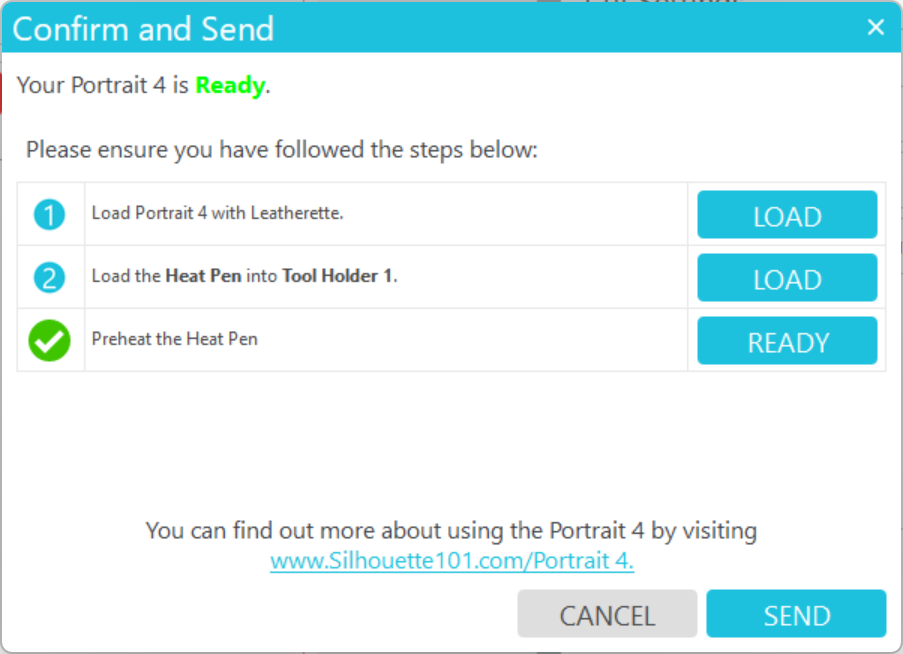Click the green Ready status text
903x654 pixels.
click(x=230, y=85)
